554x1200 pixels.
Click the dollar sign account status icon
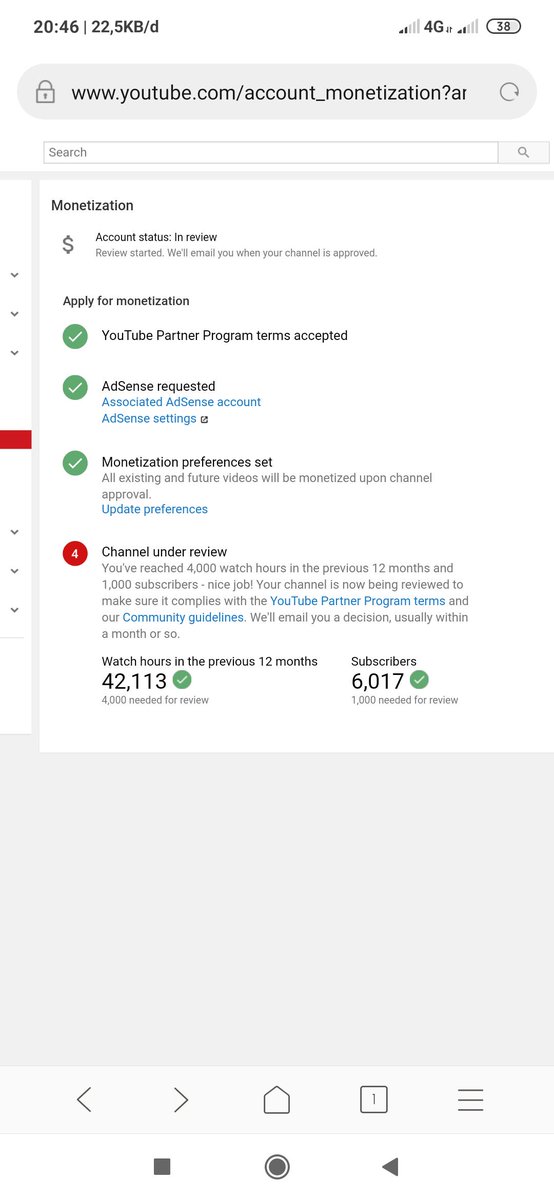point(68,244)
